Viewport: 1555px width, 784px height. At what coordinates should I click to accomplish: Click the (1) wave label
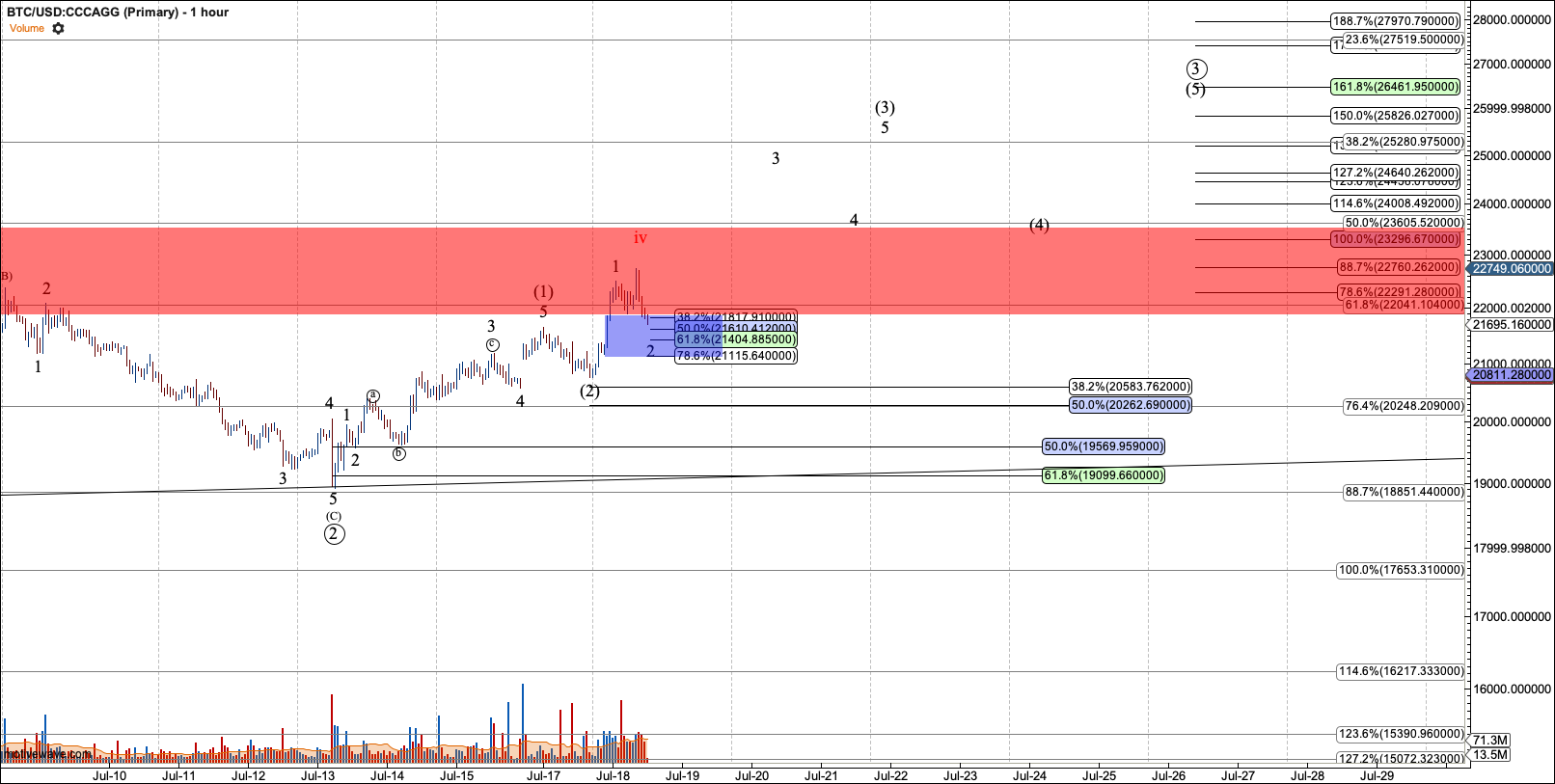(544, 291)
